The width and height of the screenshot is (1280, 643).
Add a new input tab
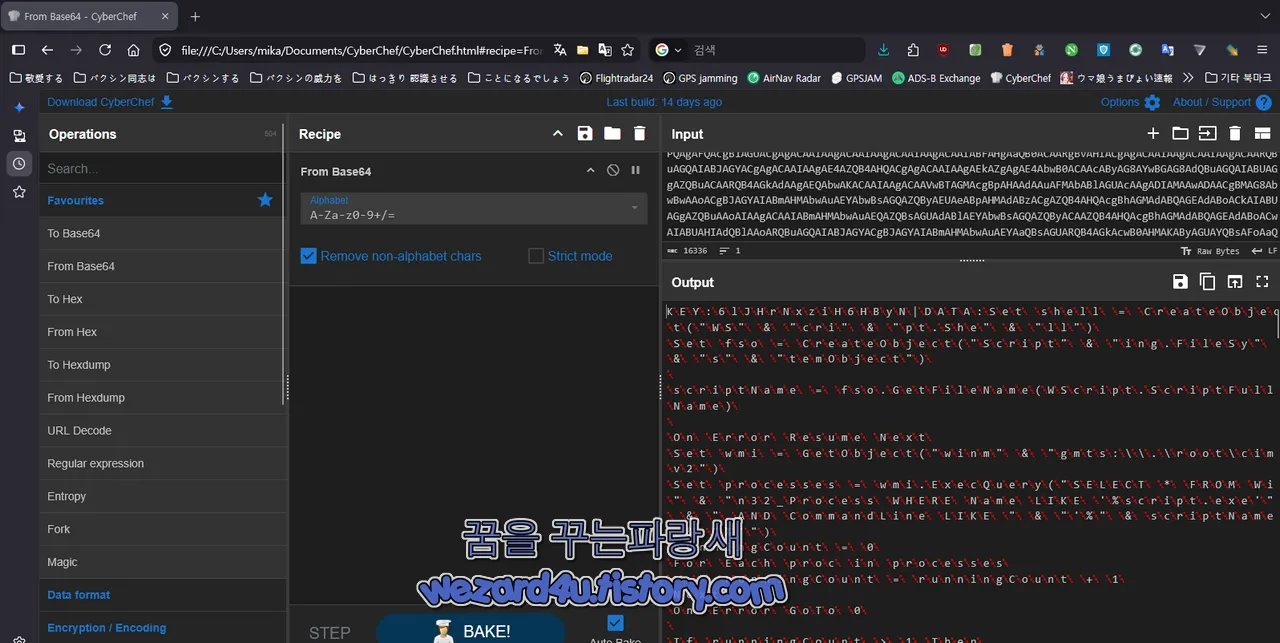[x=1153, y=134]
